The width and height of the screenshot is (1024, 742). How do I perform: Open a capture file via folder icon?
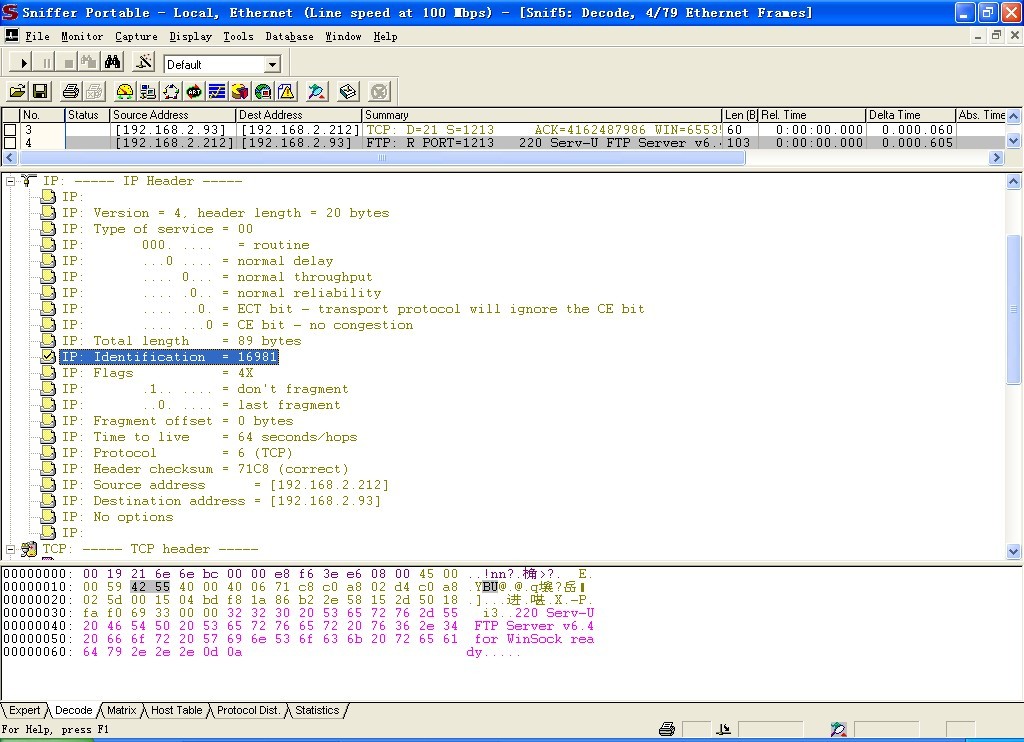tap(18, 91)
